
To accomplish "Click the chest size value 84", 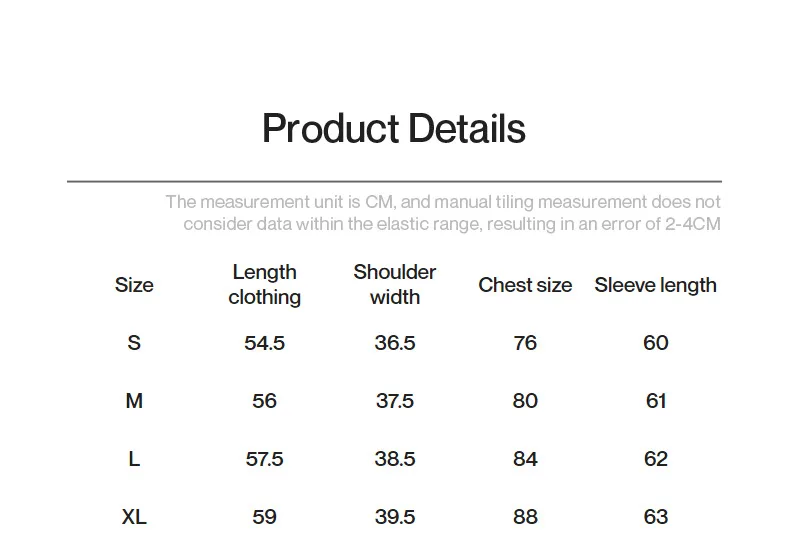I will coord(525,459).
